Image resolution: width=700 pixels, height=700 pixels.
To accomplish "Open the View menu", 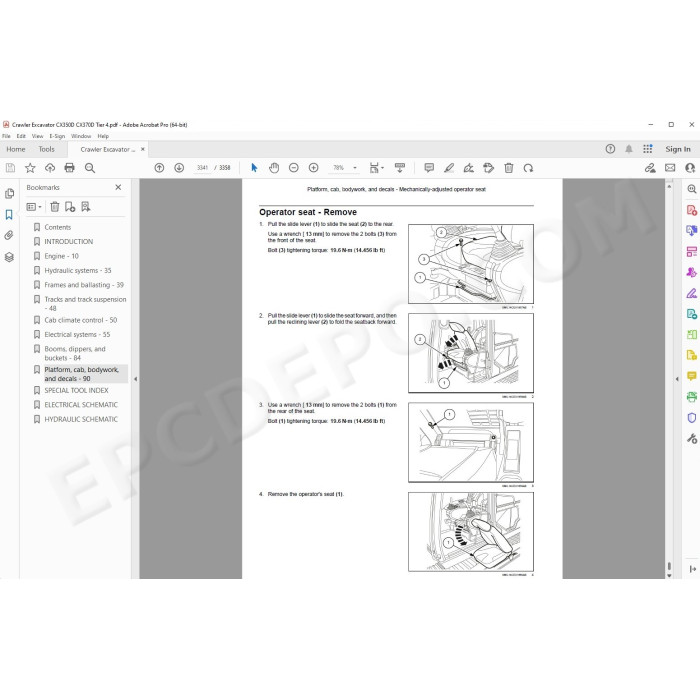I will tap(38, 136).
